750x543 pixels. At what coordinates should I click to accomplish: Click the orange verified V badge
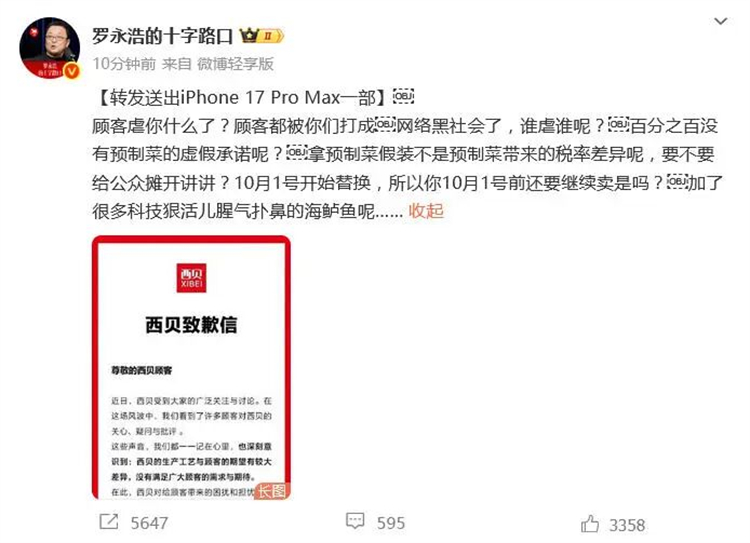[72, 71]
